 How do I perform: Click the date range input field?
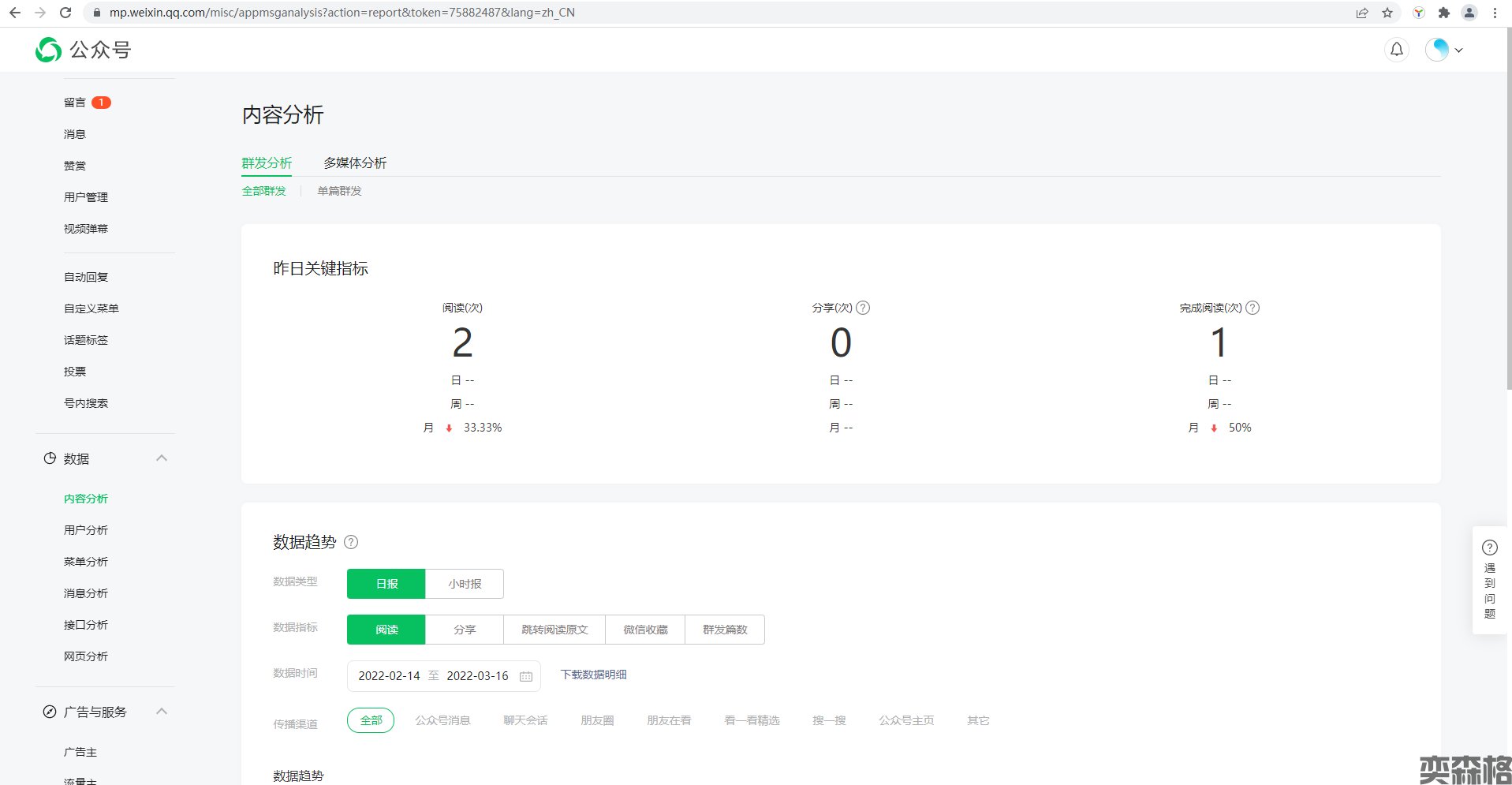tap(433, 676)
